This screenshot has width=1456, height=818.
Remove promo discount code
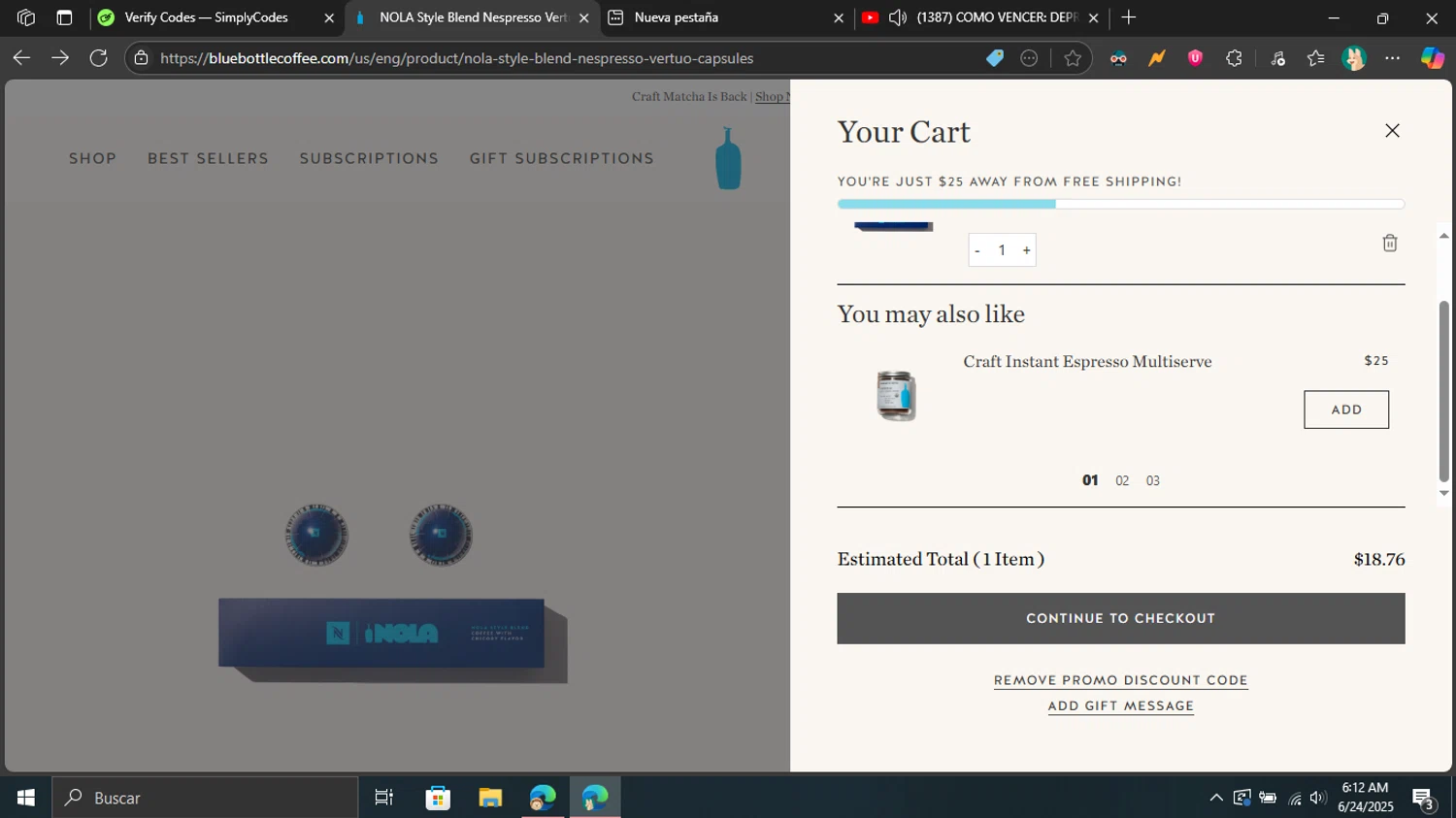pyautogui.click(x=1121, y=680)
